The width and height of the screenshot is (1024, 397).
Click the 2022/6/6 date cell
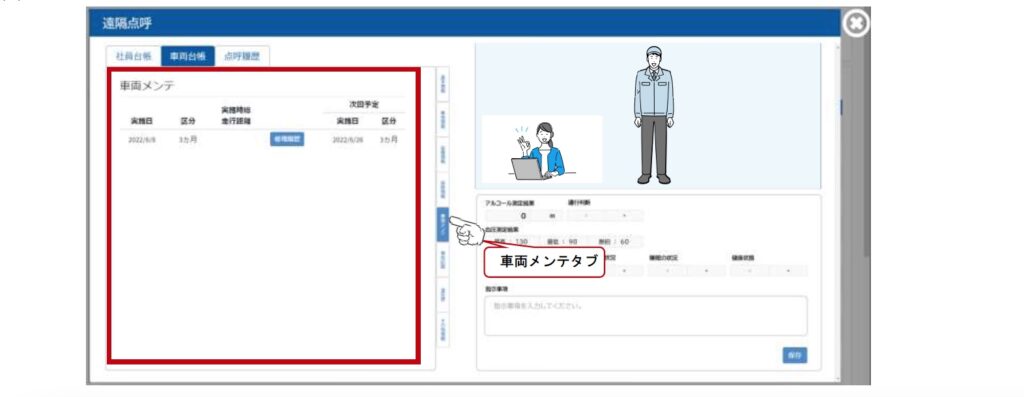click(143, 140)
